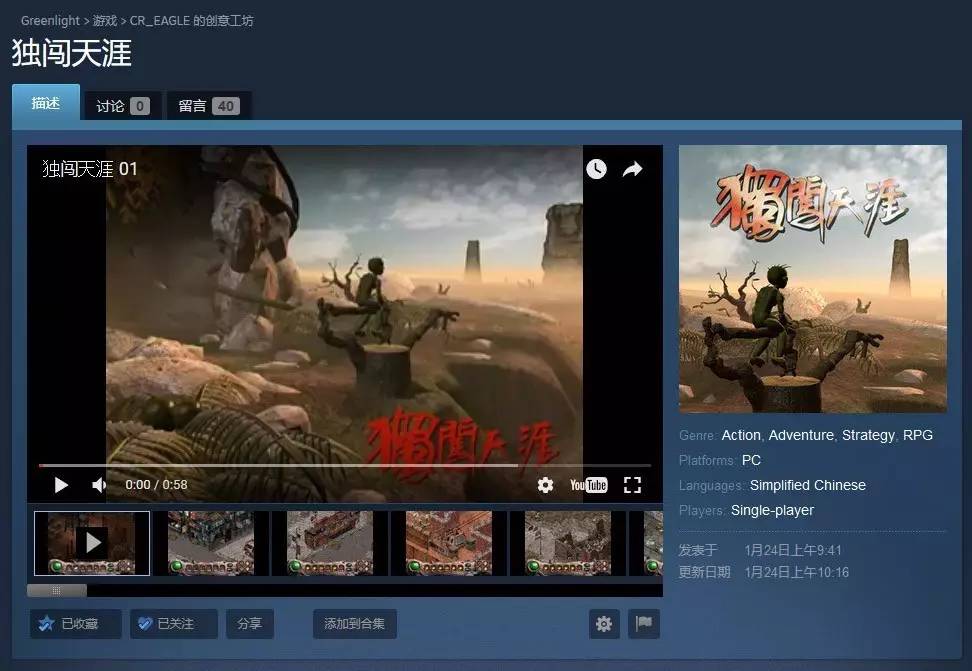Click the star icon in 已收藏 button
972x671 pixels.
pos(46,623)
